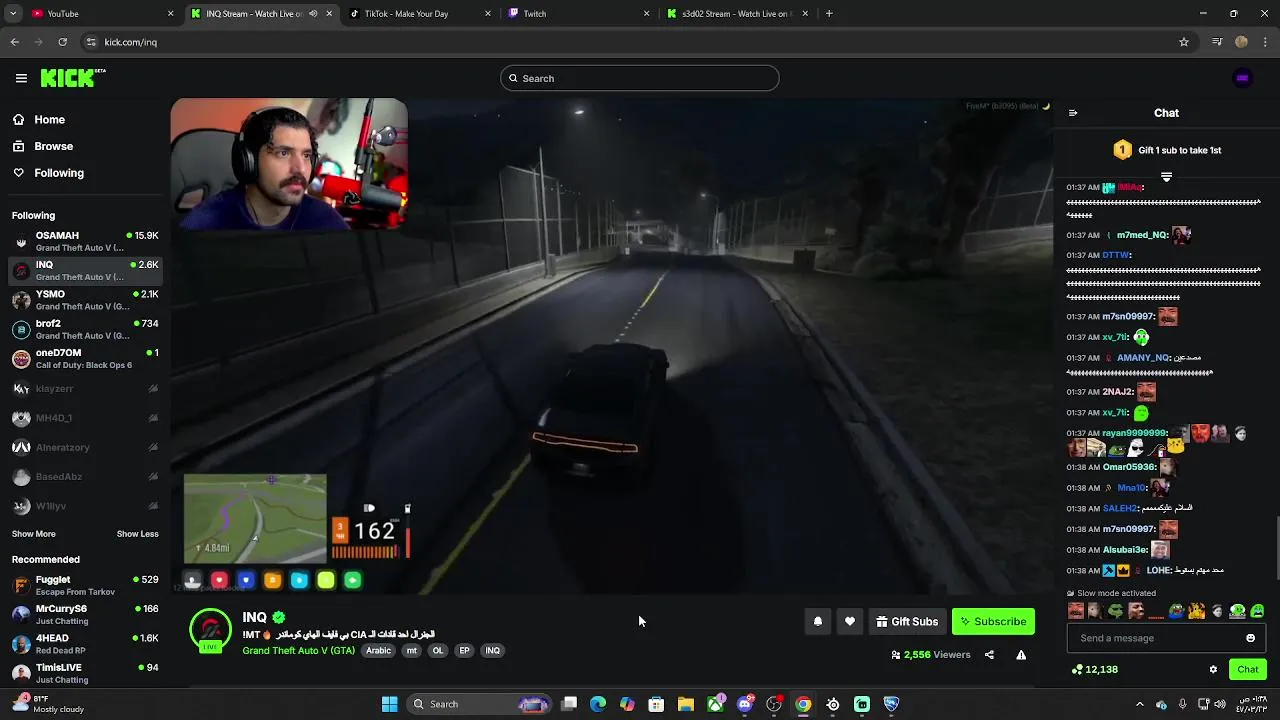The width and height of the screenshot is (1280, 720).
Task: Open weather widget Mostly cloudy
Action: [x=50, y=704]
